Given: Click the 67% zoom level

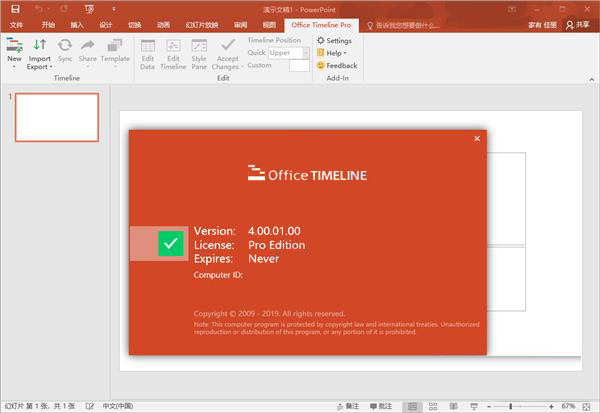Looking at the screenshot, I should (x=568, y=406).
